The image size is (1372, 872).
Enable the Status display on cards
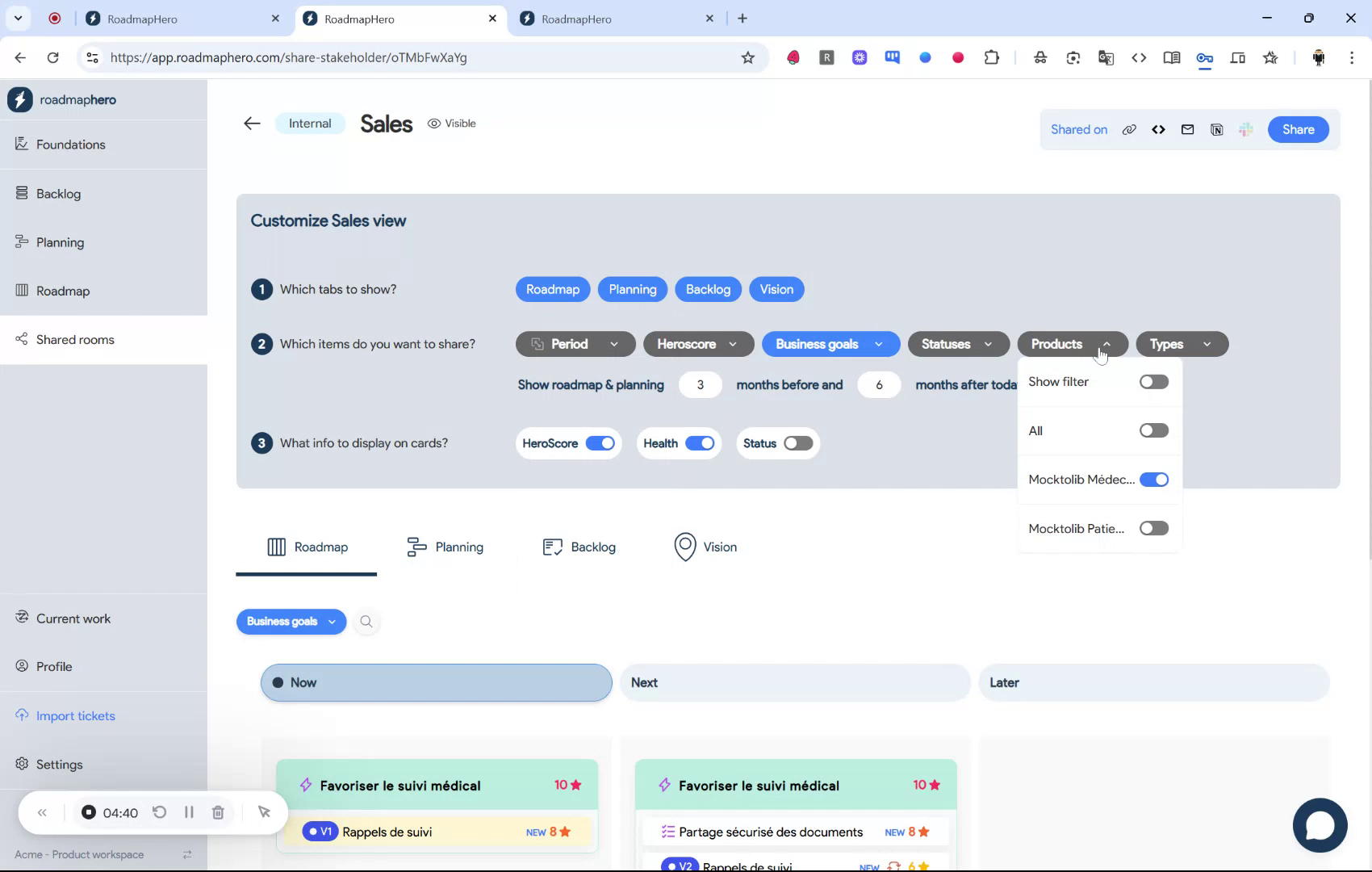[797, 442]
